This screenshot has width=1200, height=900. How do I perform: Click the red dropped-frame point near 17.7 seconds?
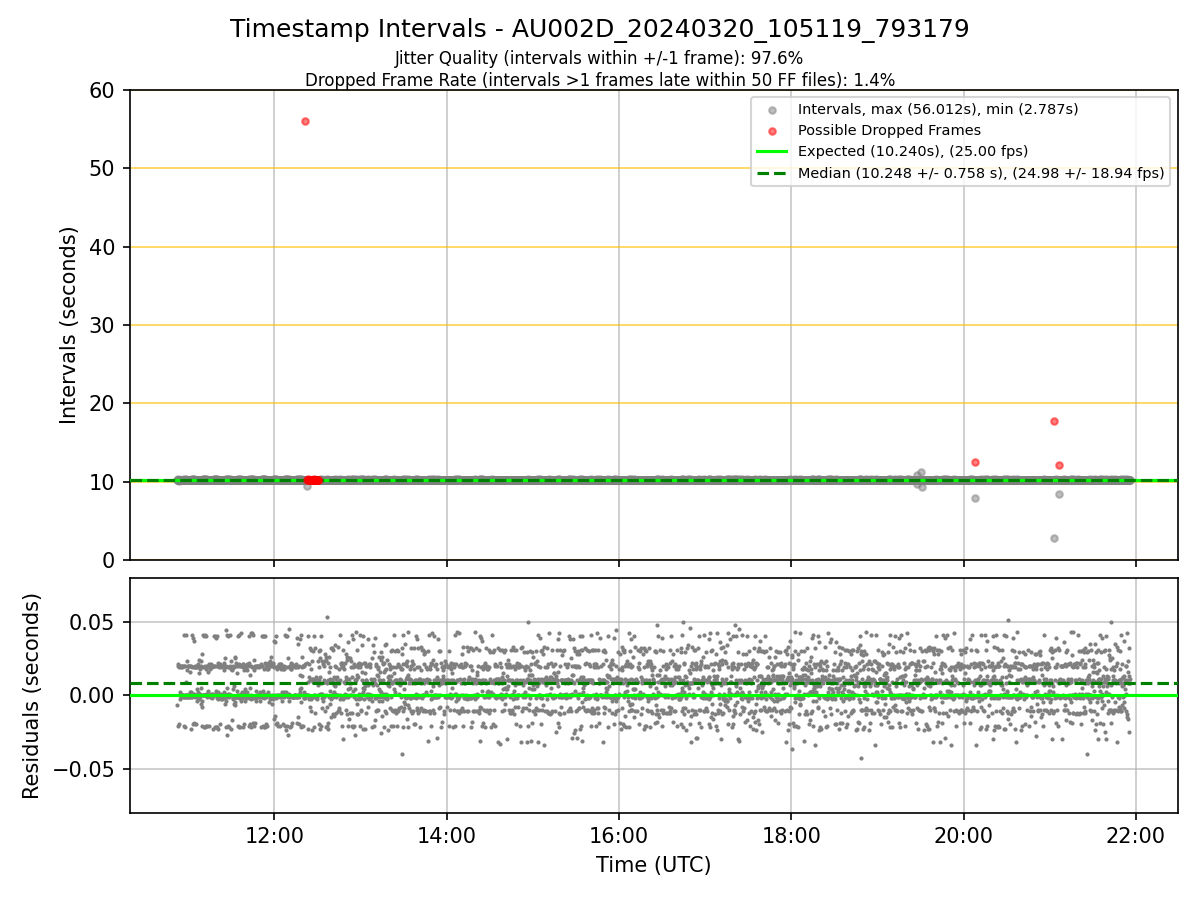coord(1054,421)
